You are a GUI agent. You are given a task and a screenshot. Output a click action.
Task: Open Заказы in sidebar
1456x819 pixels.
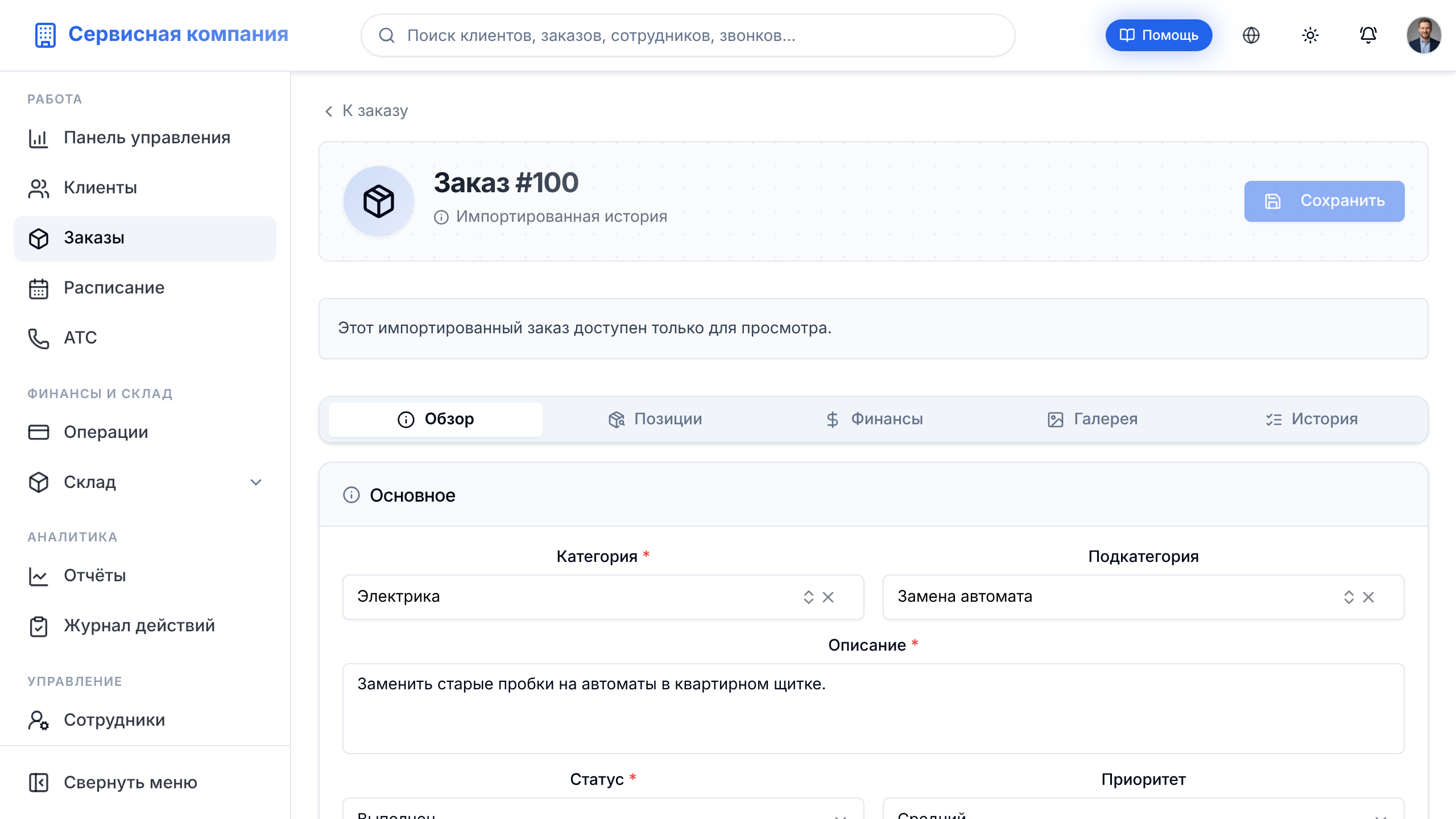(x=145, y=238)
